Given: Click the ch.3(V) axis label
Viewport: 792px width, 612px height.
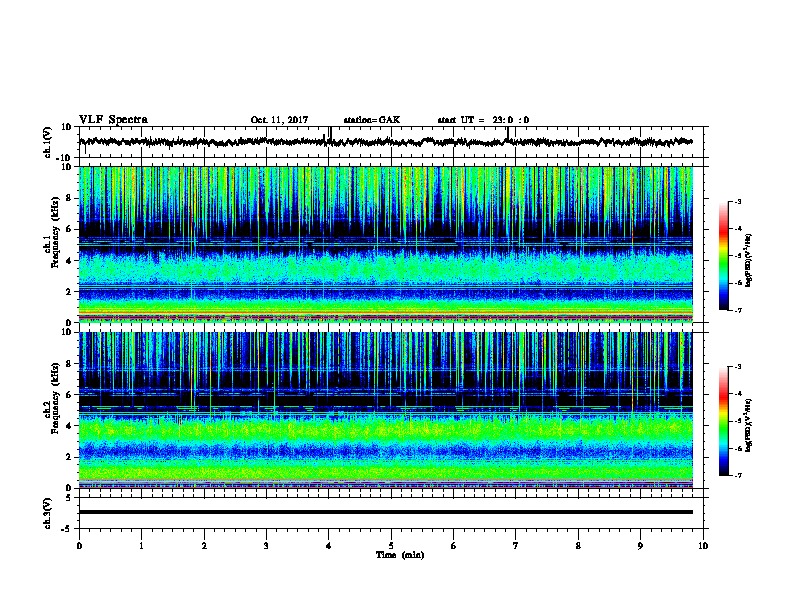Looking at the screenshot, I should 48,513.
